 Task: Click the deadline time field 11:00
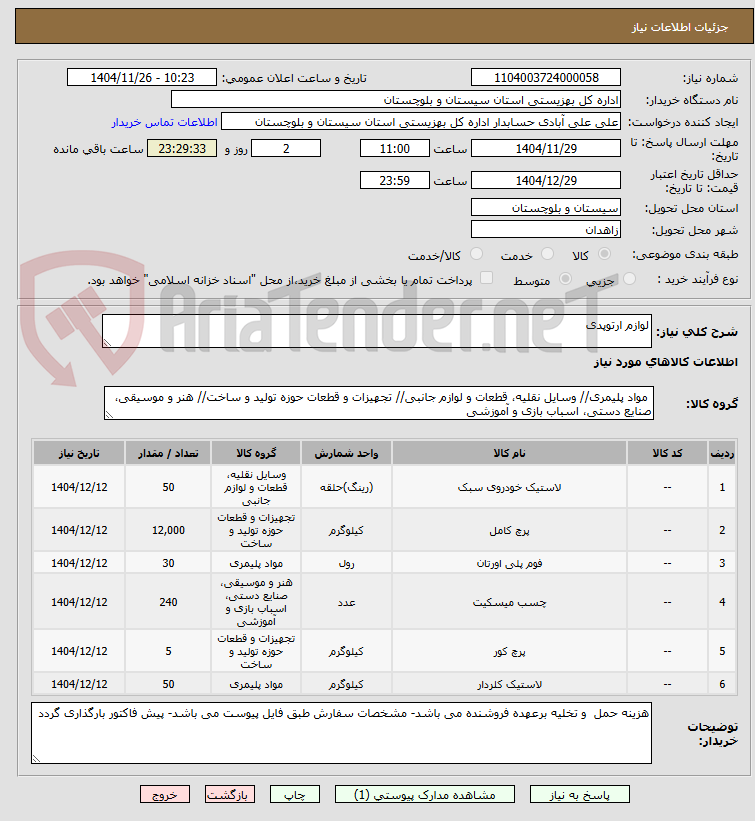(x=395, y=149)
